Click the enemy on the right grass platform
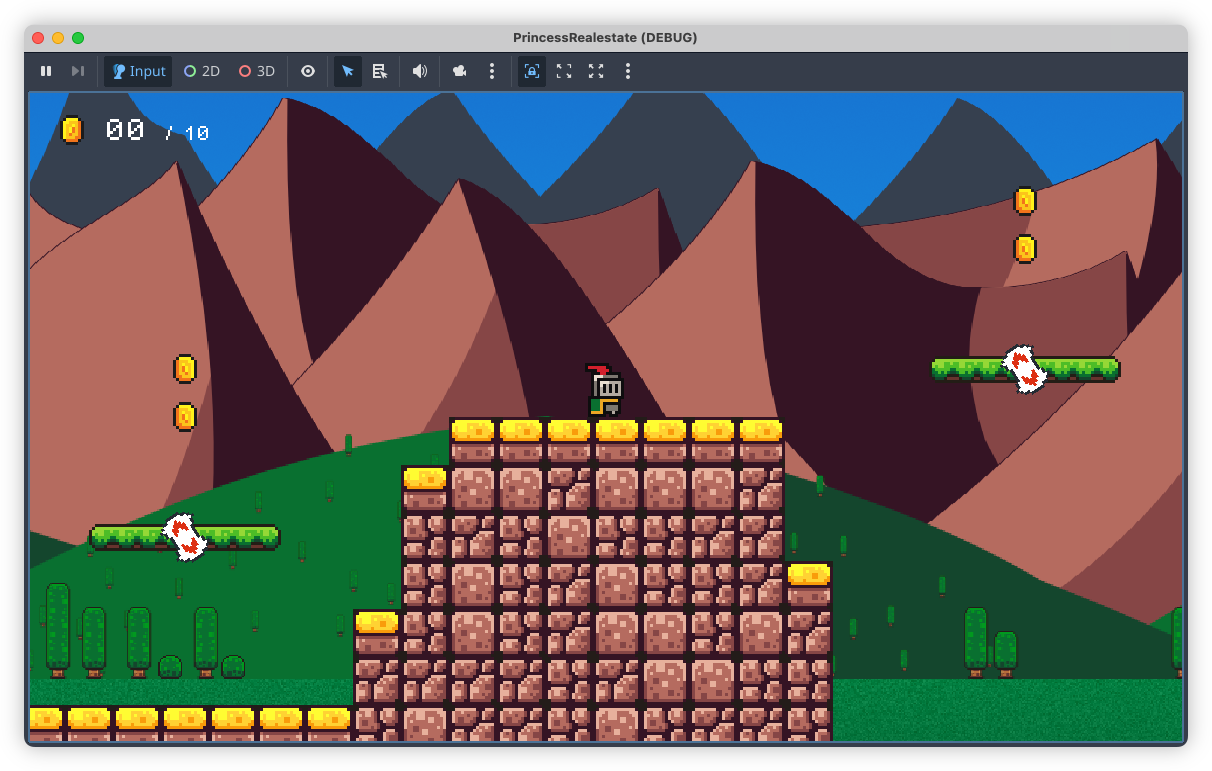The width and height of the screenshot is (1212, 771). [x=1024, y=369]
